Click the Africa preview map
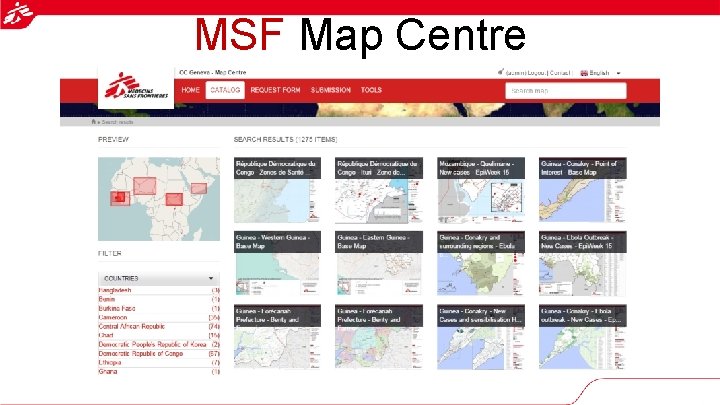The image size is (720, 405). pos(159,199)
